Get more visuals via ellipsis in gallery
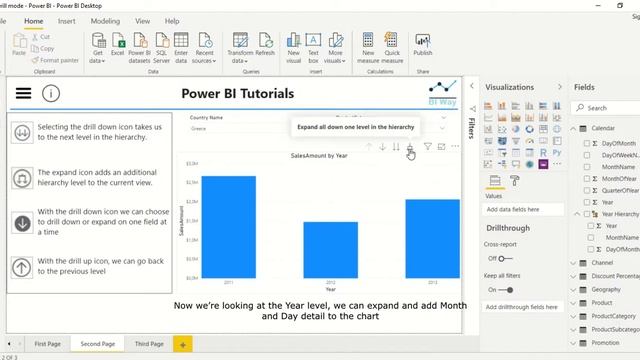 coord(557,164)
